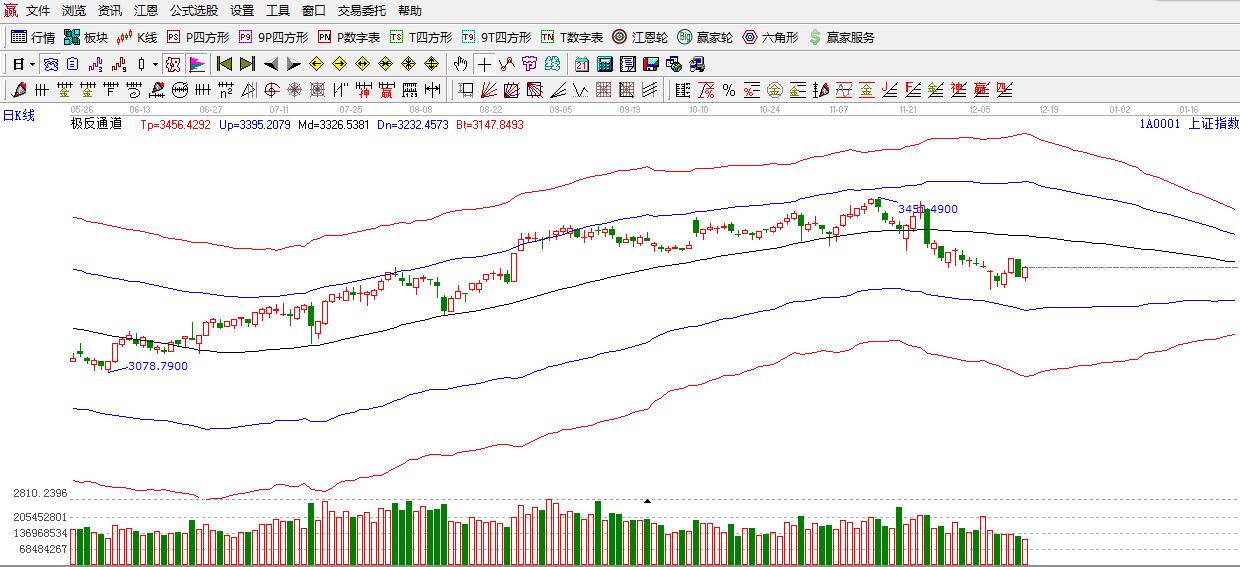Image resolution: width=1240 pixels, height=567 pixels.
Task: Toggle the crosshair cursor button
Action: tap(484, 64)
